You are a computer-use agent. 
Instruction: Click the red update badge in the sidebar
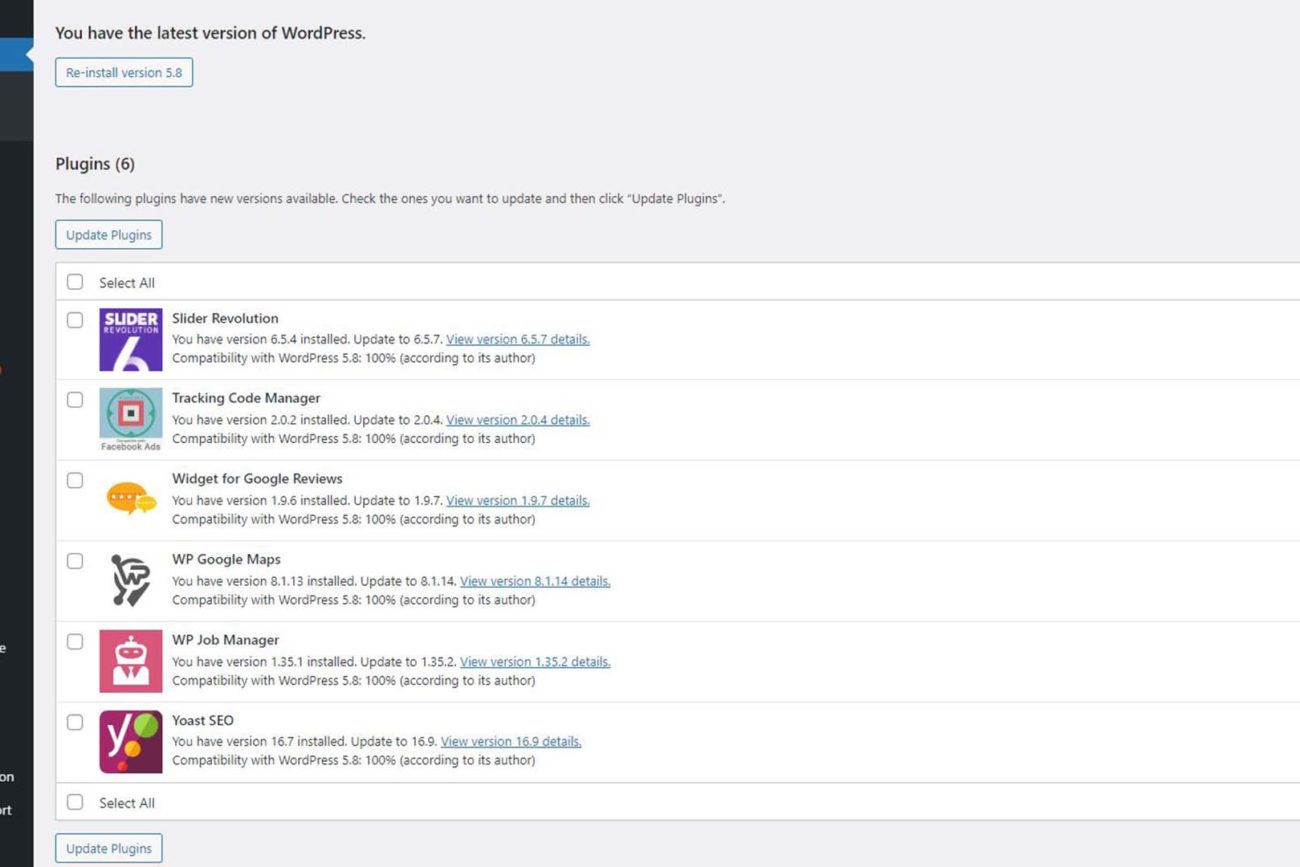click(3, 368)
